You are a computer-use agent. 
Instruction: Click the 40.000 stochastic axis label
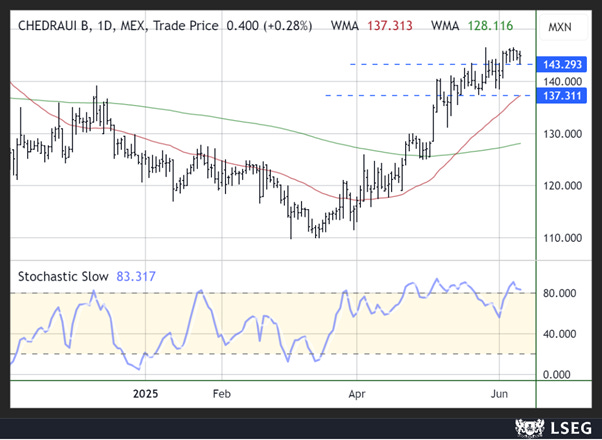559,334
